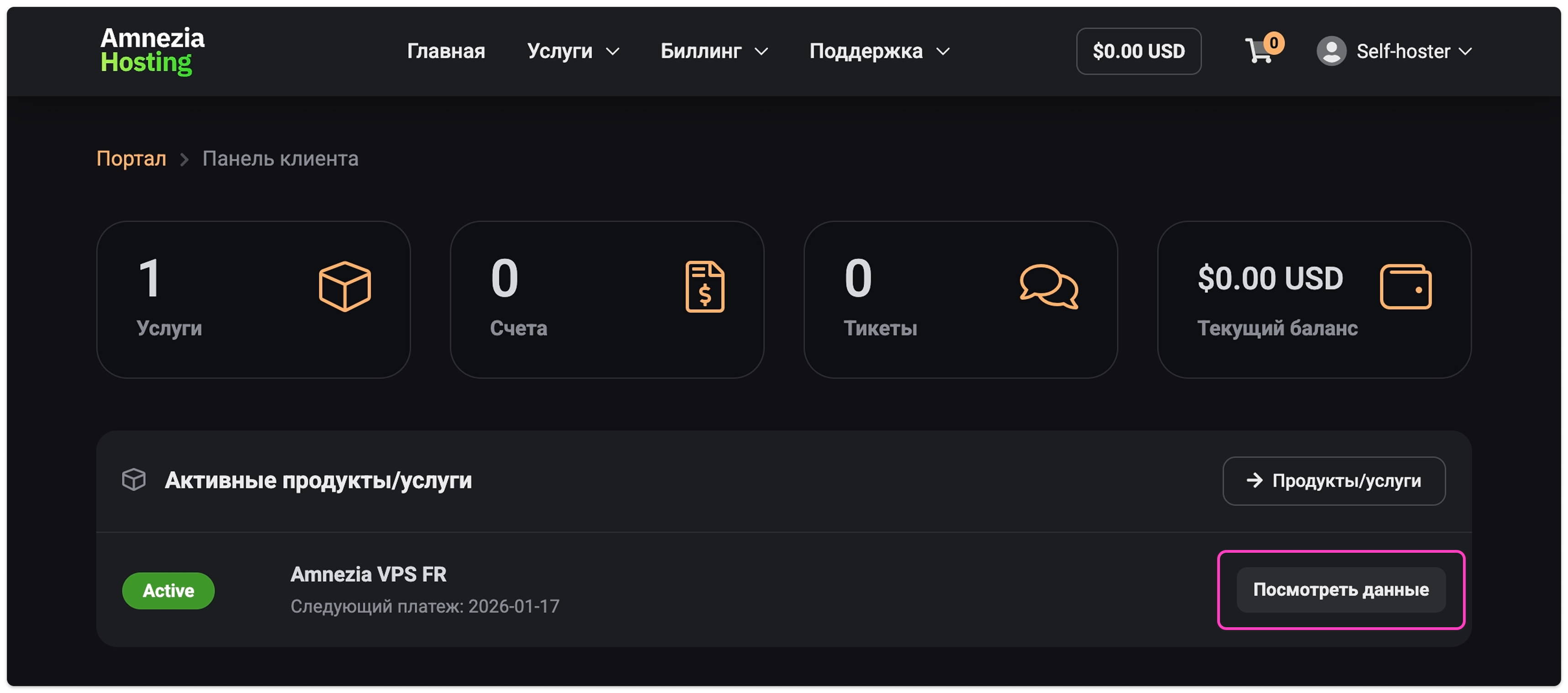Viewport: 1568px width, 693px height.
Task: Click the user avatar icon
Action: tap(1331, 51)
